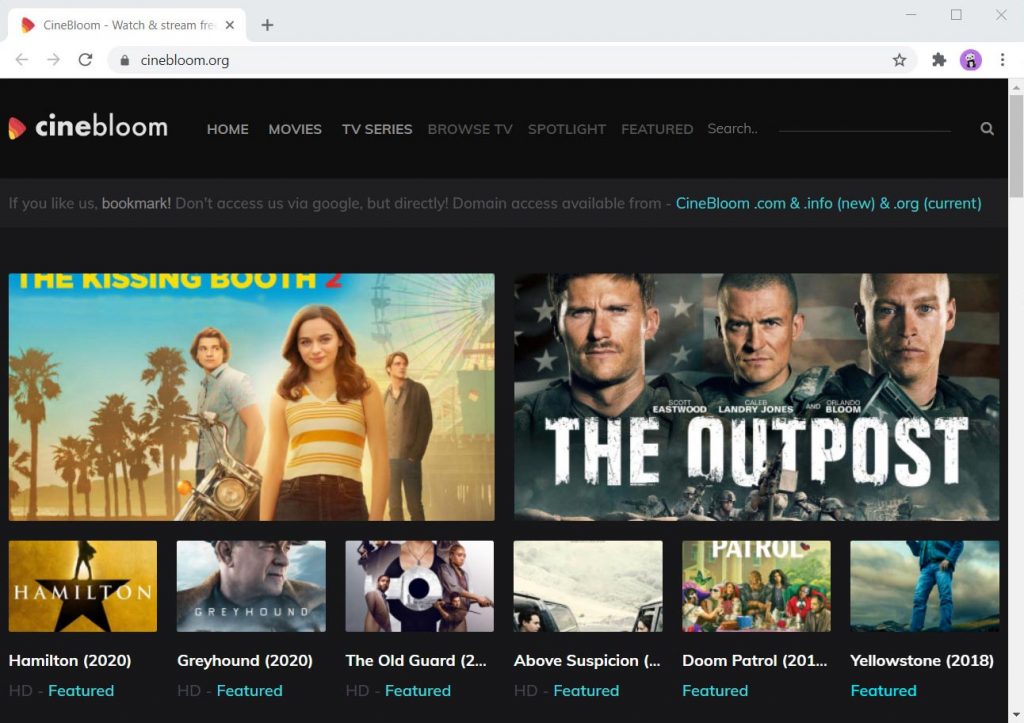Click the cinebloom logo icon

point(17,128)
